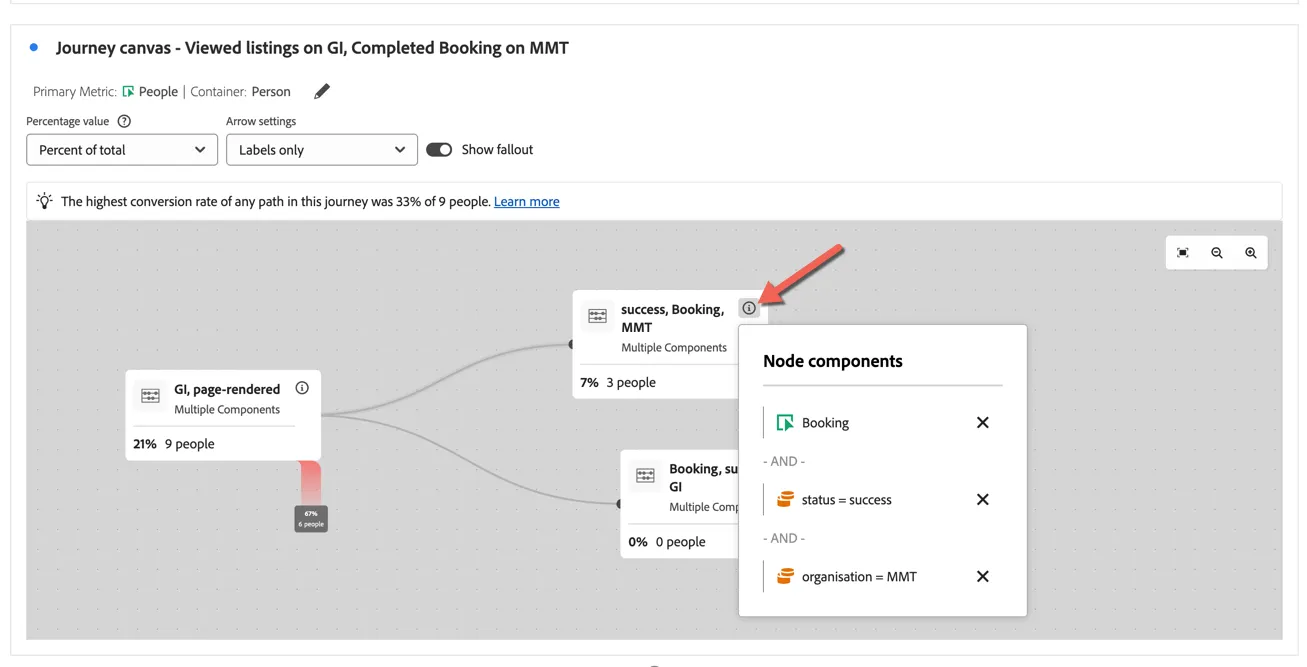The height and width of the screenshot is (667, 1307).
Task: Open the Percentage value help icon
Action: click(124, 121)
